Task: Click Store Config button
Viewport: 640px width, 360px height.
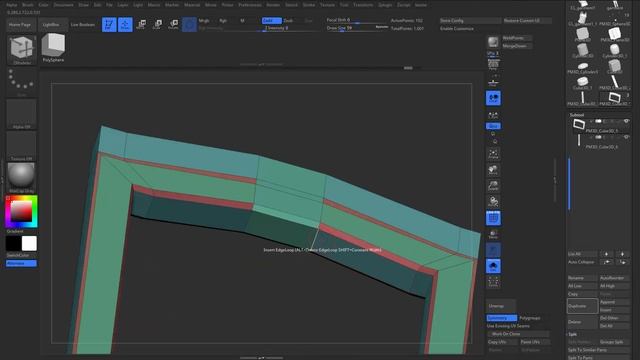Action: pos(470,20)
